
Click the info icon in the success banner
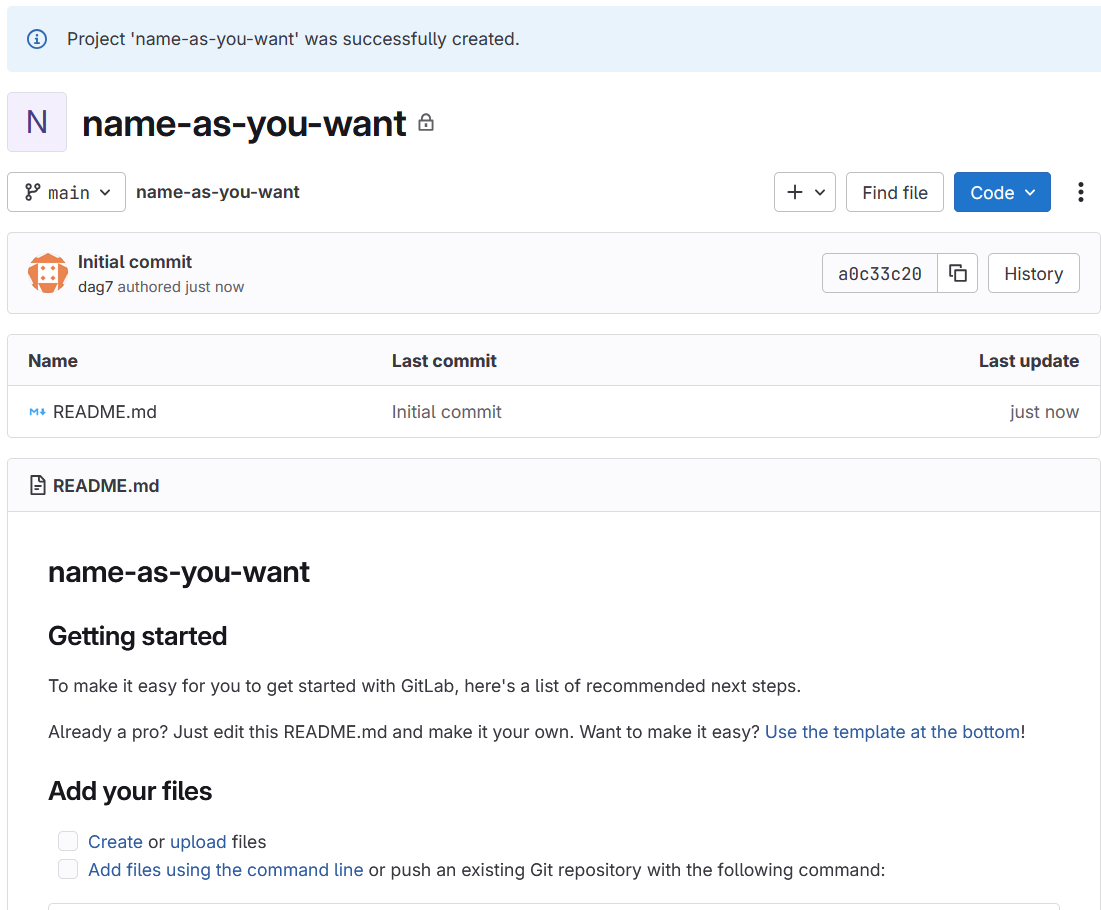tap(37, 39)
